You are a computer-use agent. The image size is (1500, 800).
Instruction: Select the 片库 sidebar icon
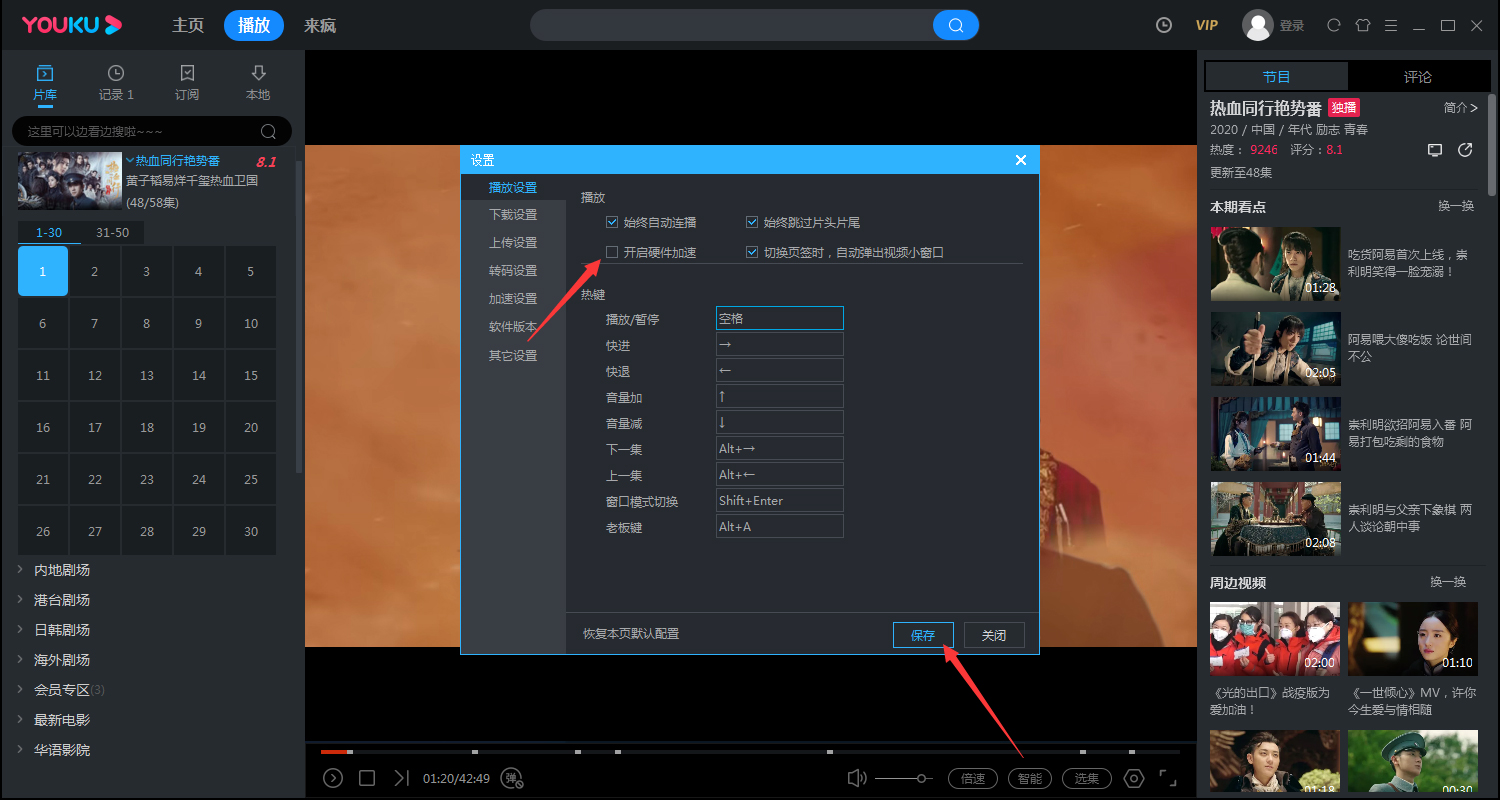pyautogui.click(x=44, y=83)
